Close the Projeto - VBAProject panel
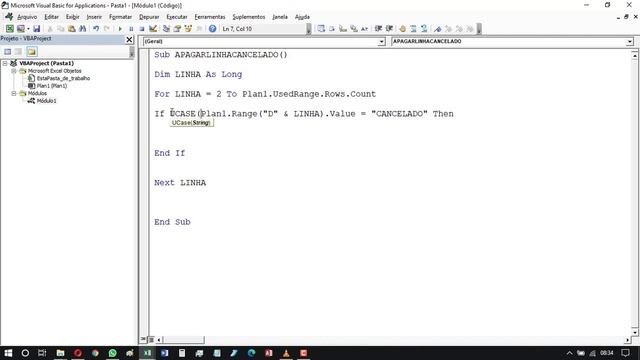Image resolution: width=640 pixels, height=360 pixels. (129, 39)
